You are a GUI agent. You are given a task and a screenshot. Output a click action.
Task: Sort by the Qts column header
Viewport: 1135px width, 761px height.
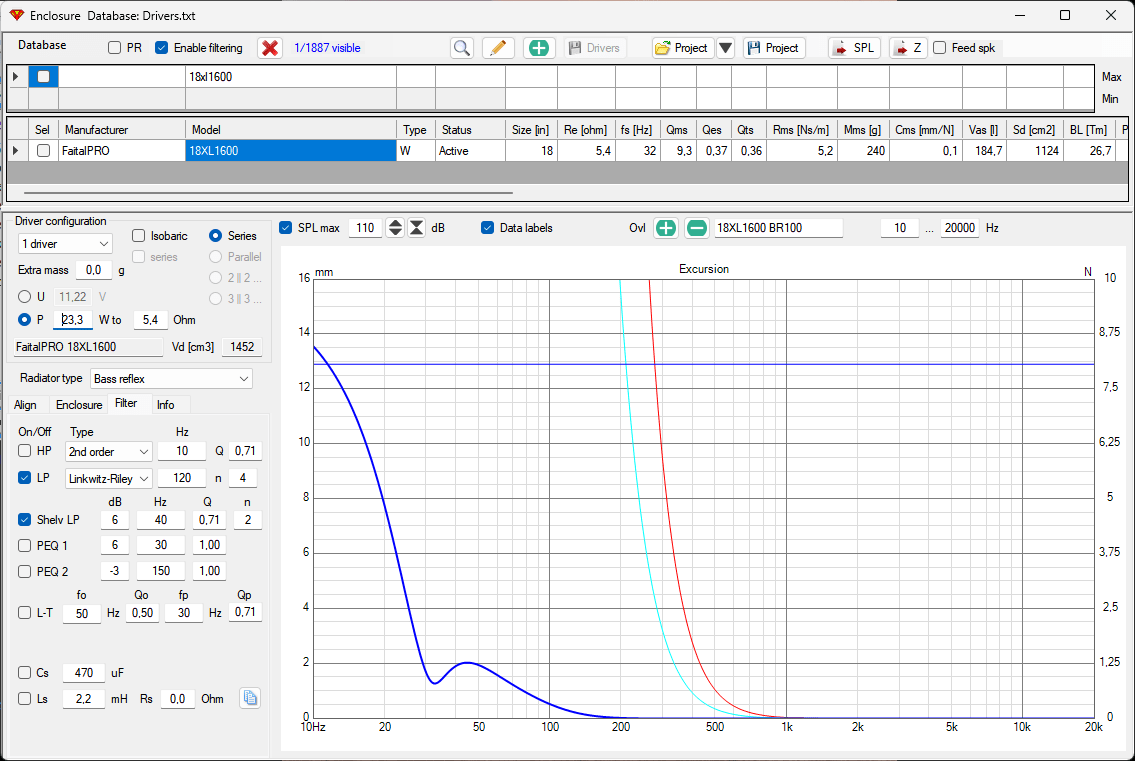(746, 130)
